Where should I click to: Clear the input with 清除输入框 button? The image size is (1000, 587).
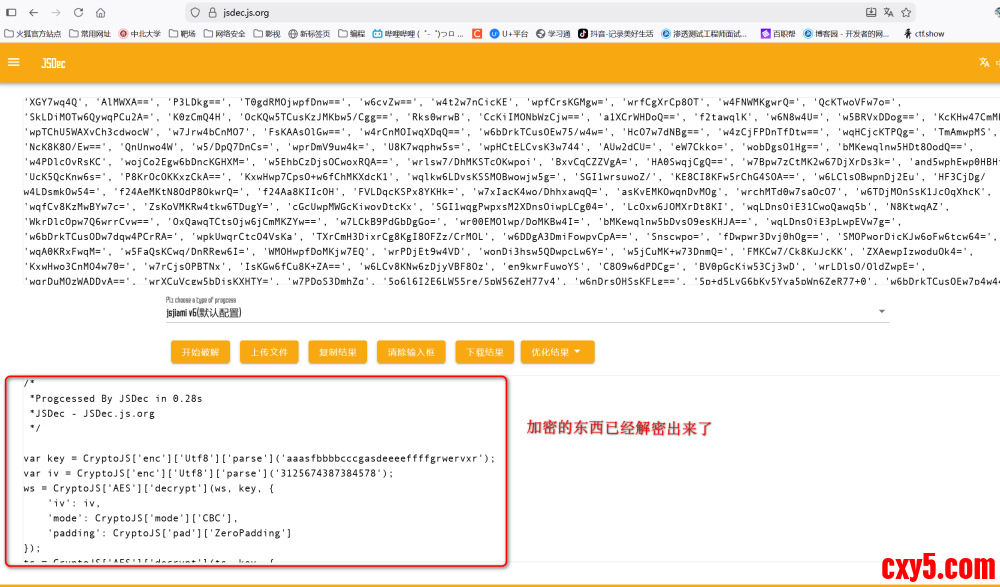411,352
